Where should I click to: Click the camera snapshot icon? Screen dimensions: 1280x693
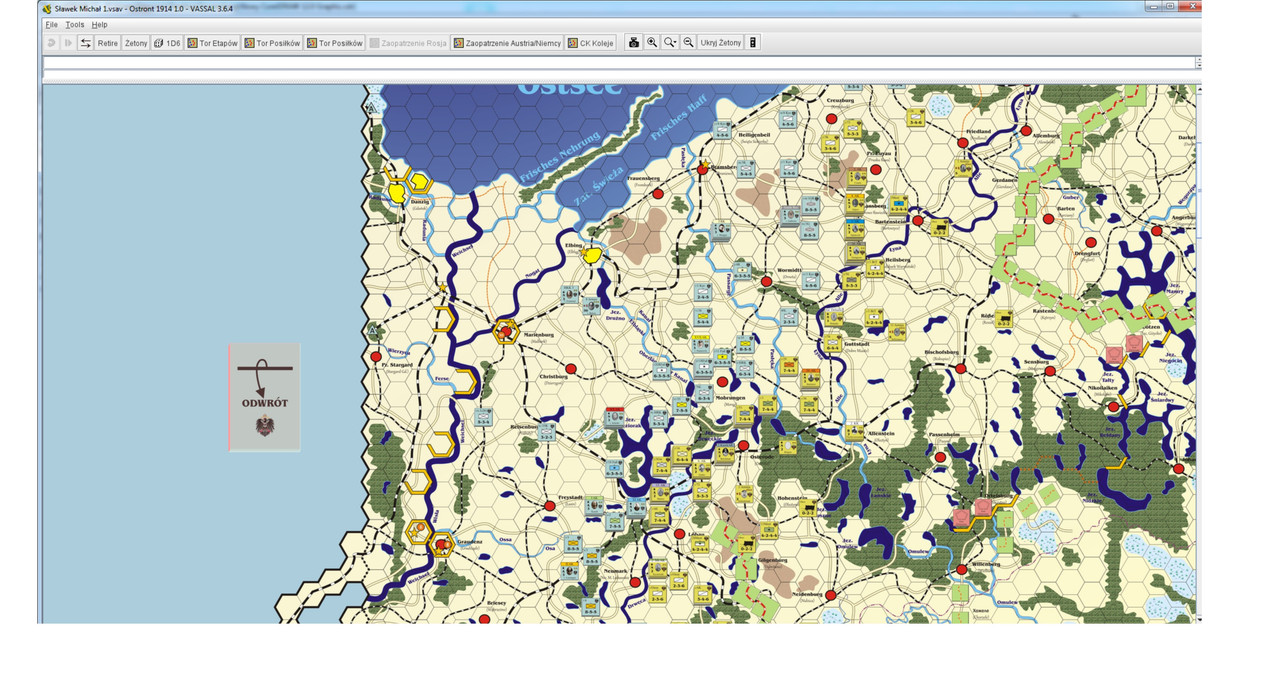[x=634, y=43]
